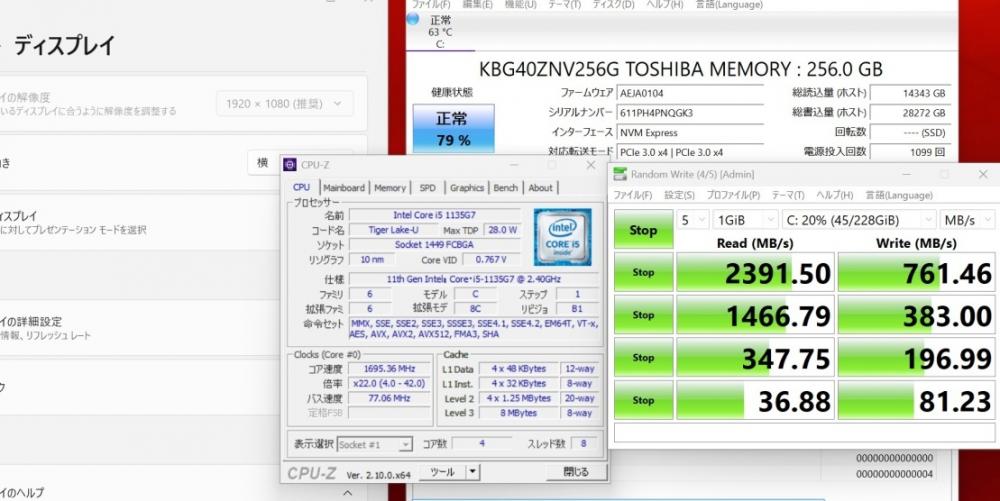Click the ツール button in CPU-Z
Viewport: 1000px width, 501px height.
(442, 472)
